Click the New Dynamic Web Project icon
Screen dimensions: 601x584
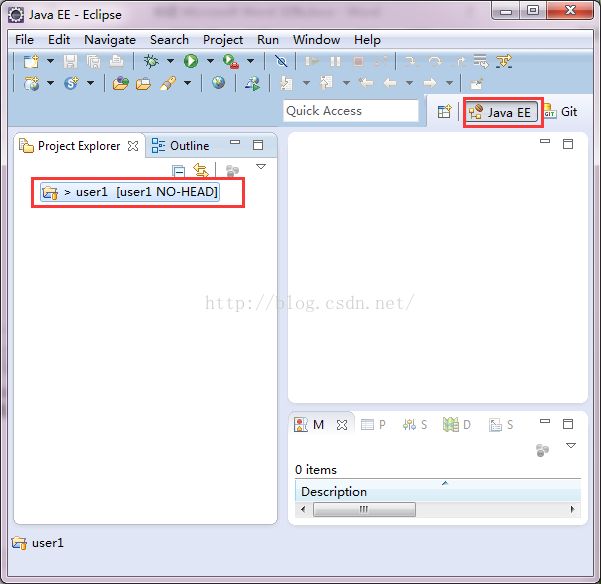click(x=31, y=83)
